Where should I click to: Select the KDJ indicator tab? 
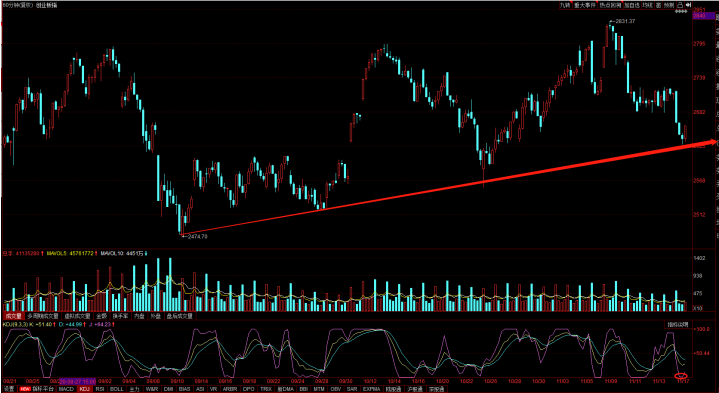click(85, 389)
